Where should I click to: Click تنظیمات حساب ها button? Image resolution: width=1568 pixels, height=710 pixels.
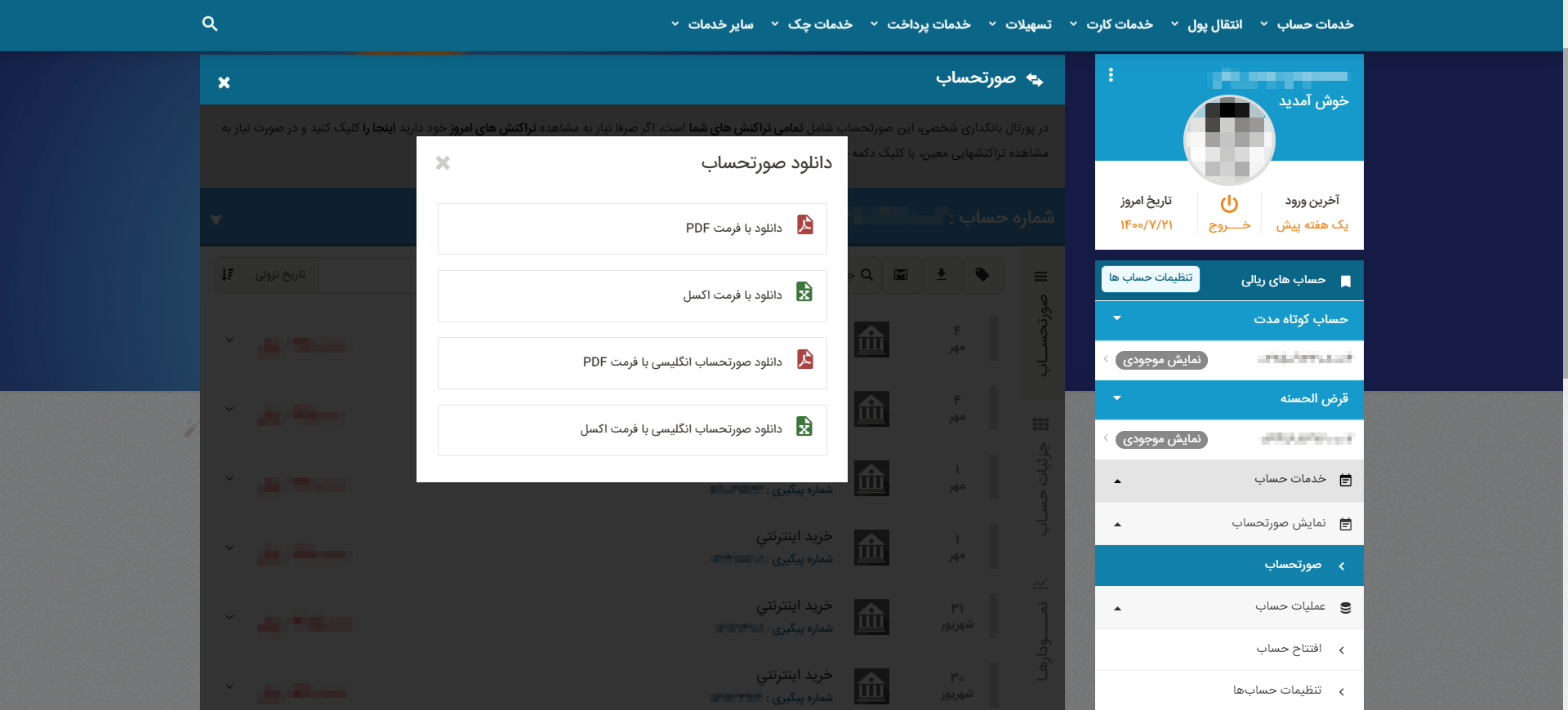pos(1151,278)
